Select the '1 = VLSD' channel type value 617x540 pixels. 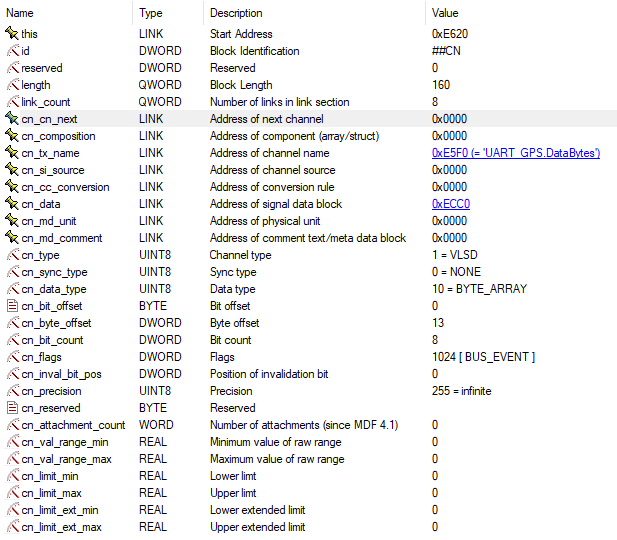coord(454,255)
